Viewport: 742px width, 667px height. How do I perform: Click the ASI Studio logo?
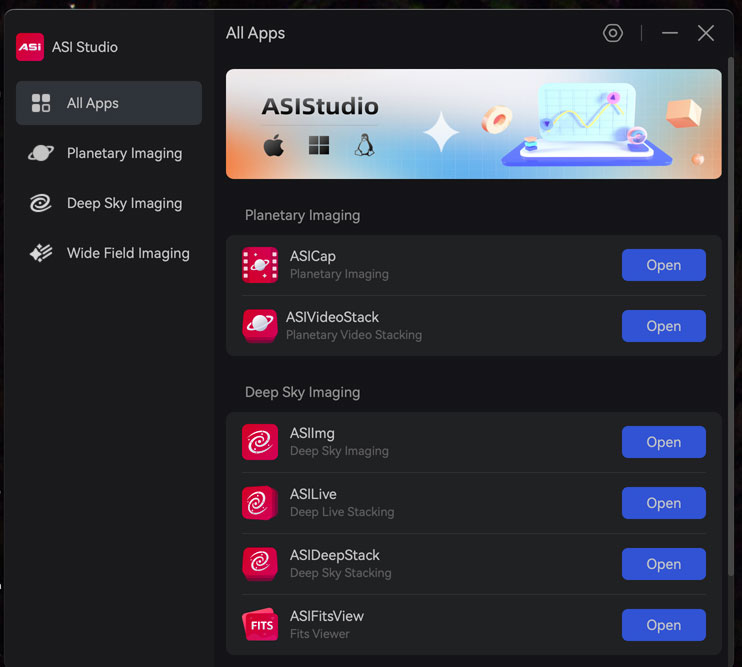[x=30, y=47]
